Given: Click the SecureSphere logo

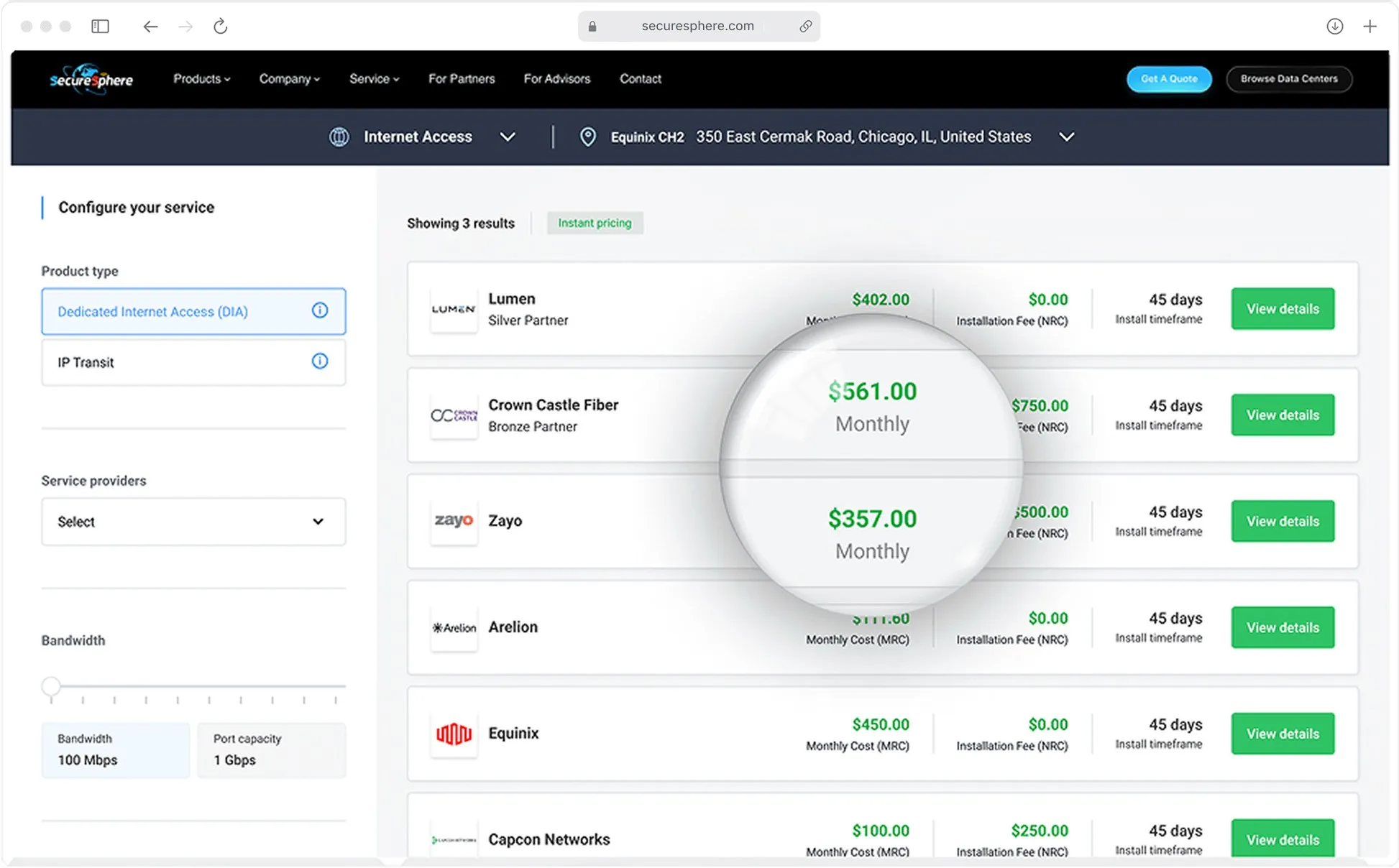Looking at the screenshot, I should 91,79.
